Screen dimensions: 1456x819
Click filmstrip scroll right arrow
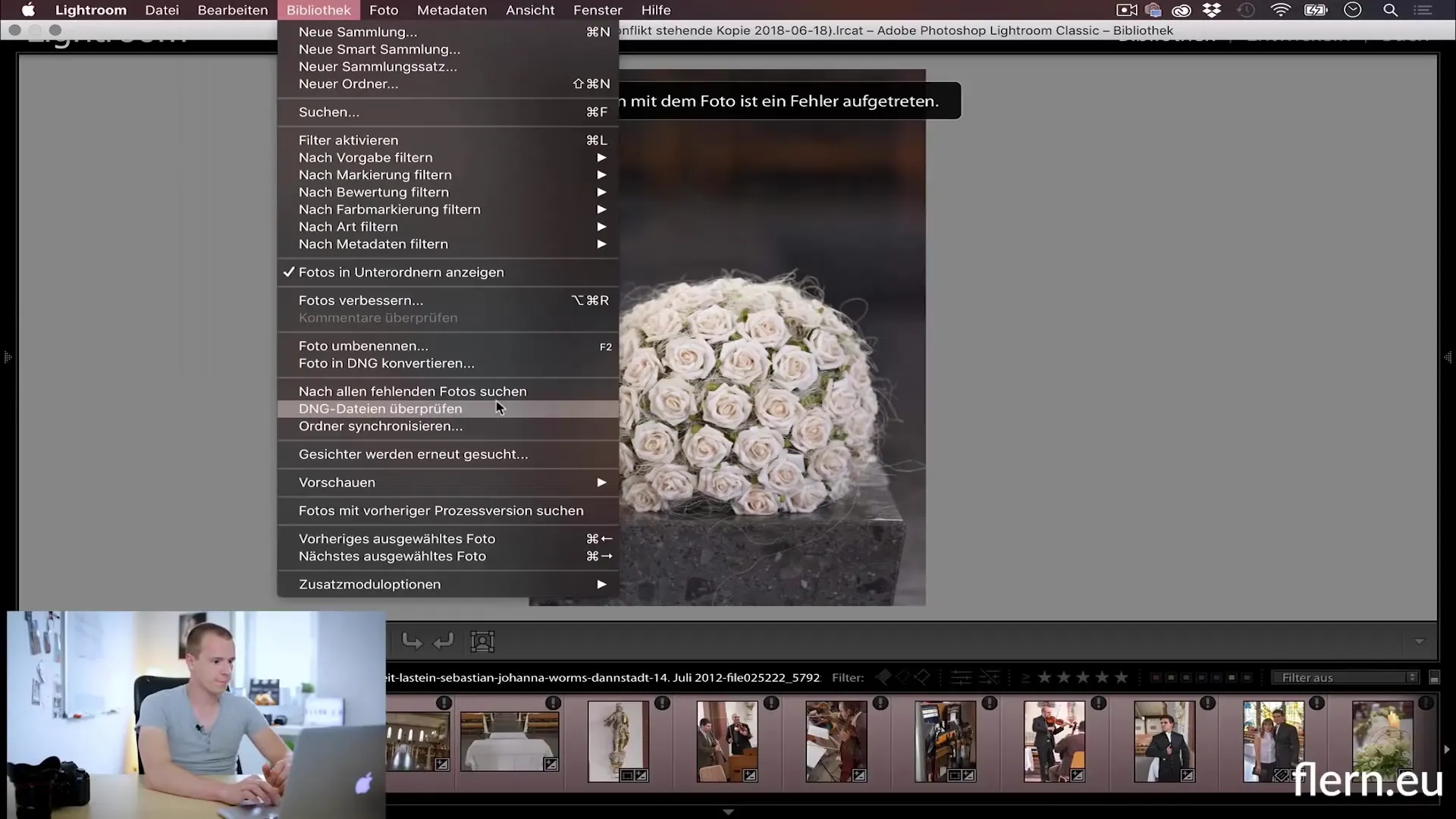1447,749
